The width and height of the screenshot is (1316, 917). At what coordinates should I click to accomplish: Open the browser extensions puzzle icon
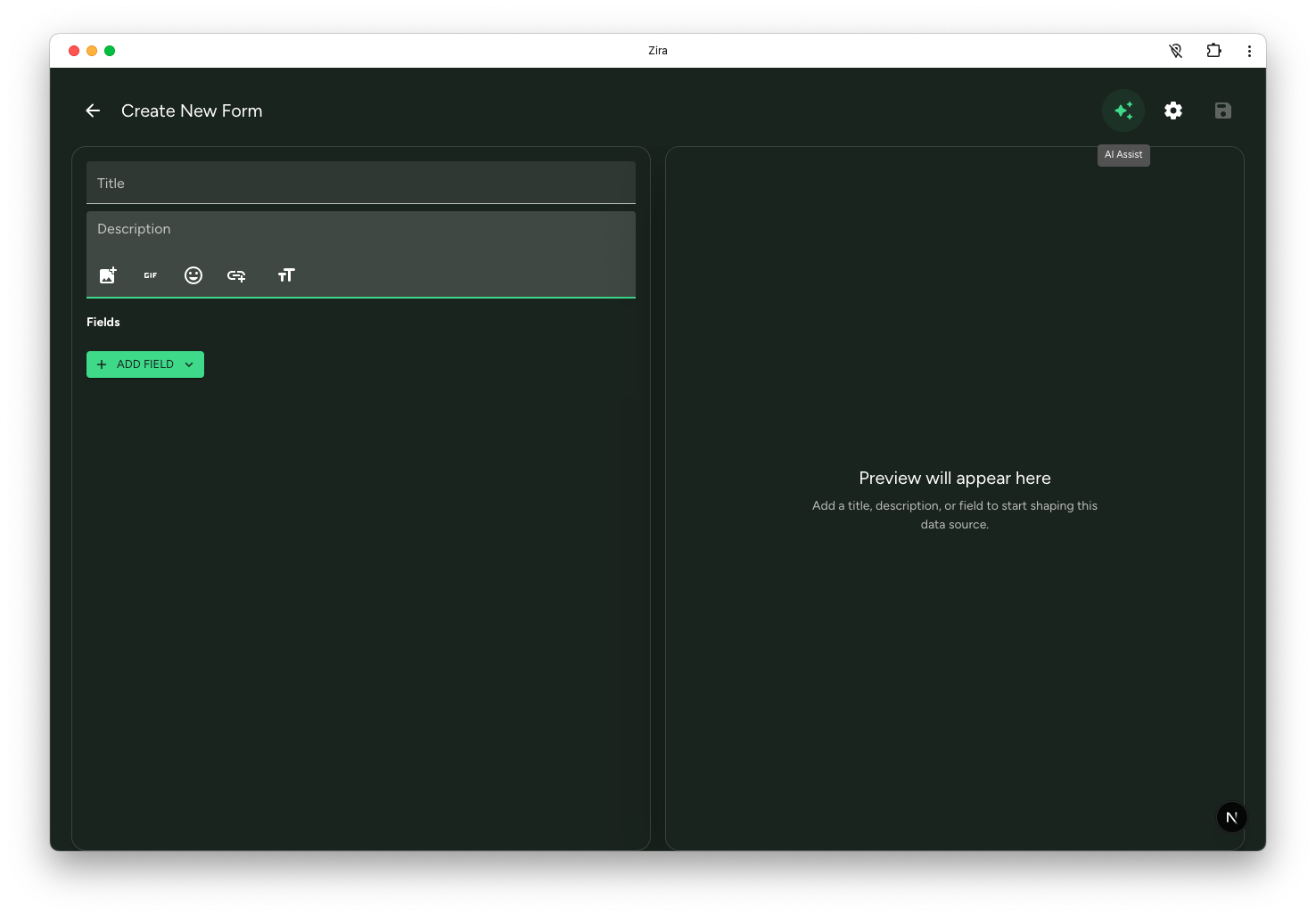tap(1213, 51)
